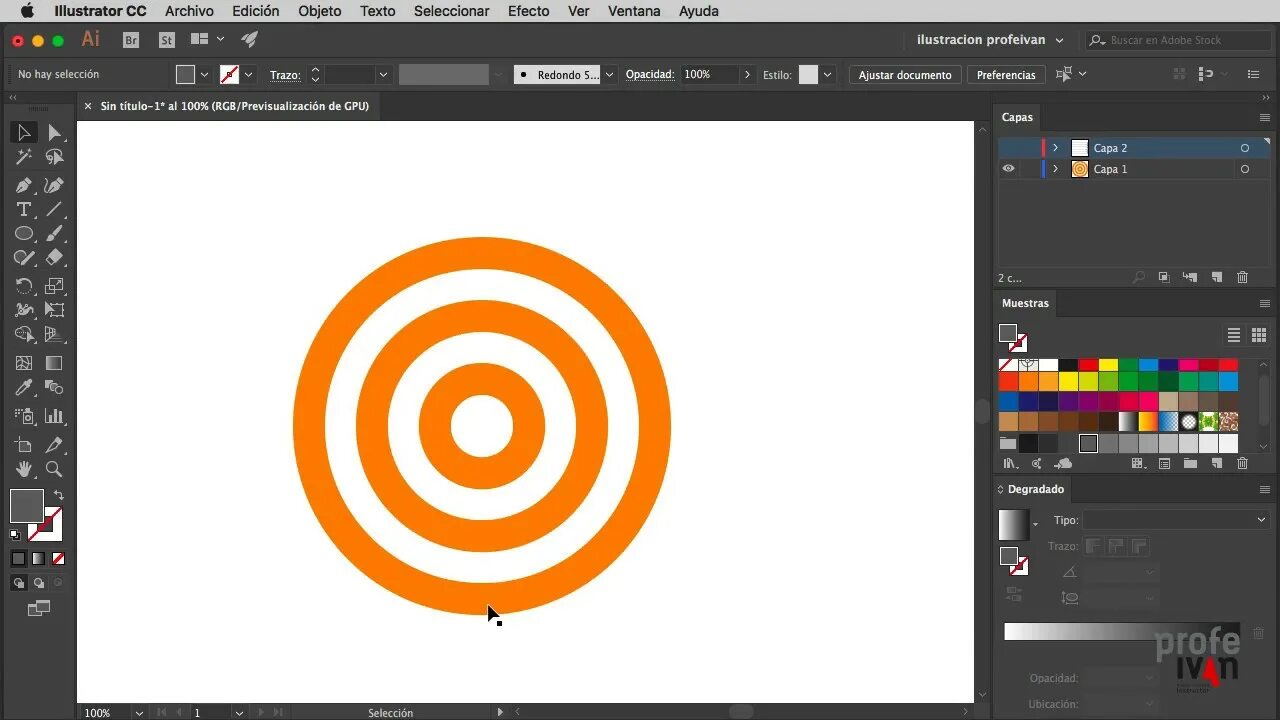Select the Mesh tool
1280x720 pixels.
[x=24, y=363]
